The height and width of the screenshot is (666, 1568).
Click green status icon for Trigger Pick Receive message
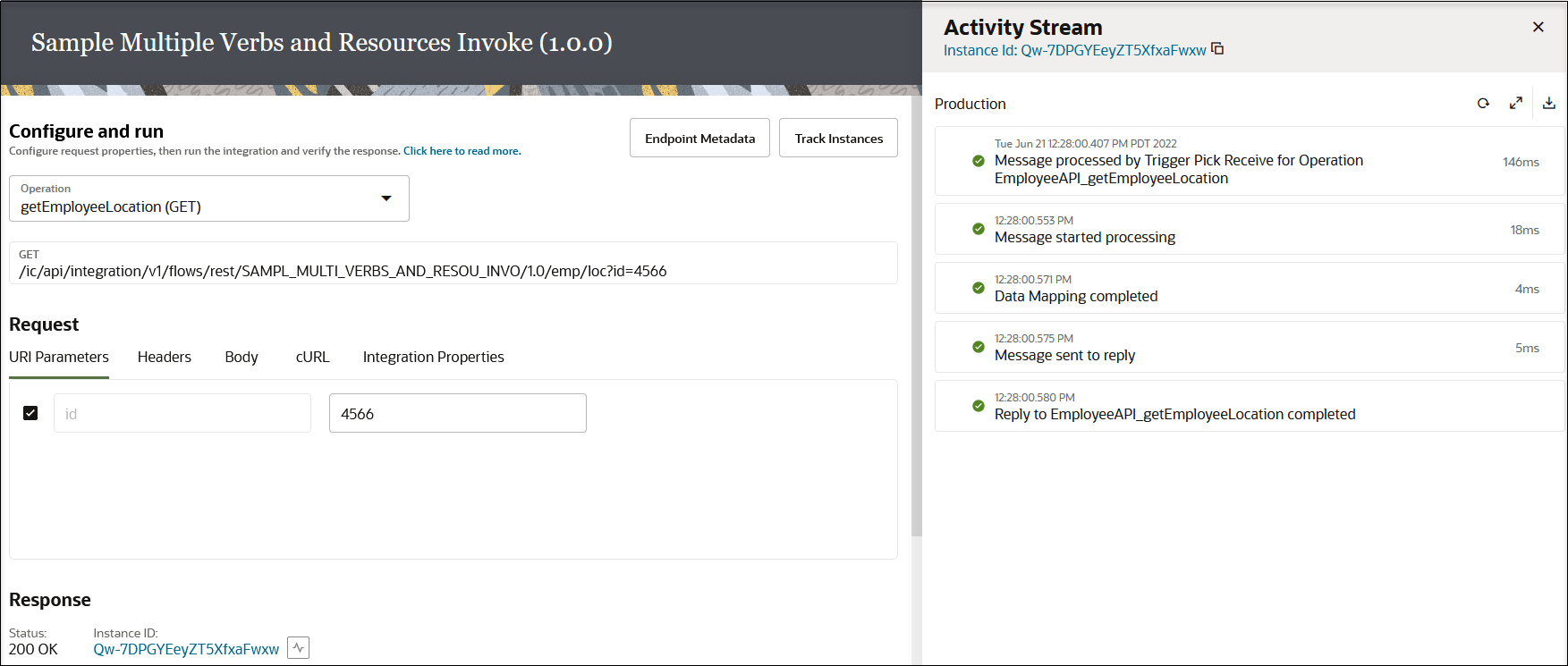979,161
